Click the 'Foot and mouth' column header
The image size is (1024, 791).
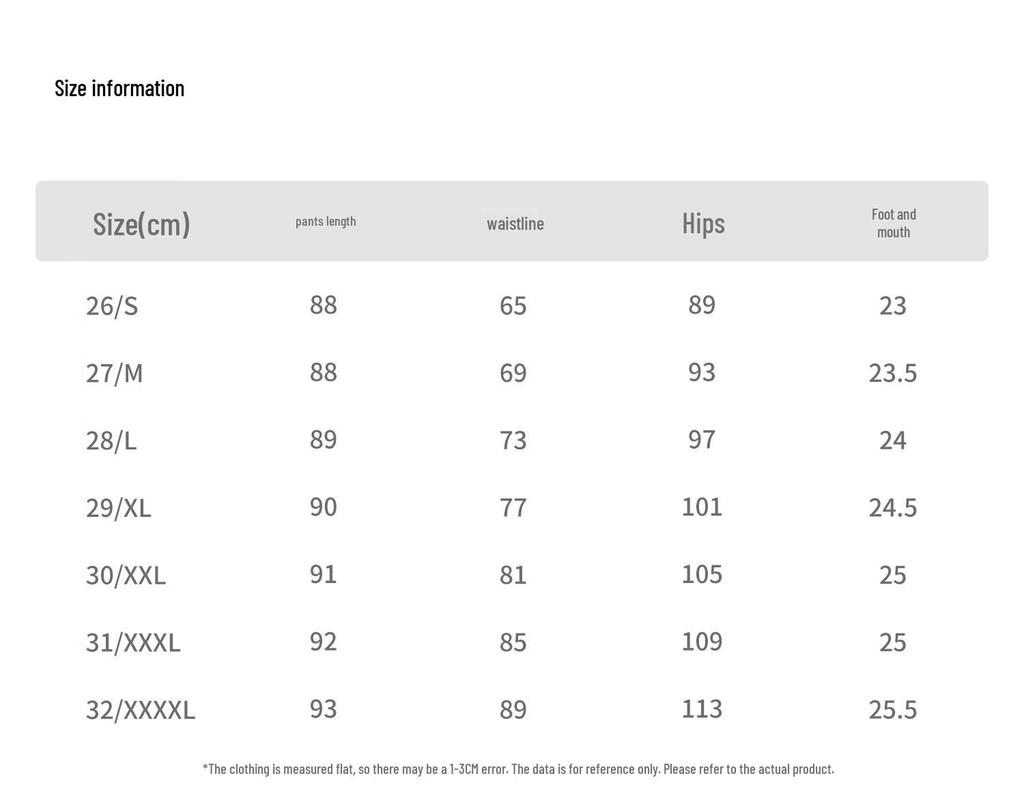point(893,223)
